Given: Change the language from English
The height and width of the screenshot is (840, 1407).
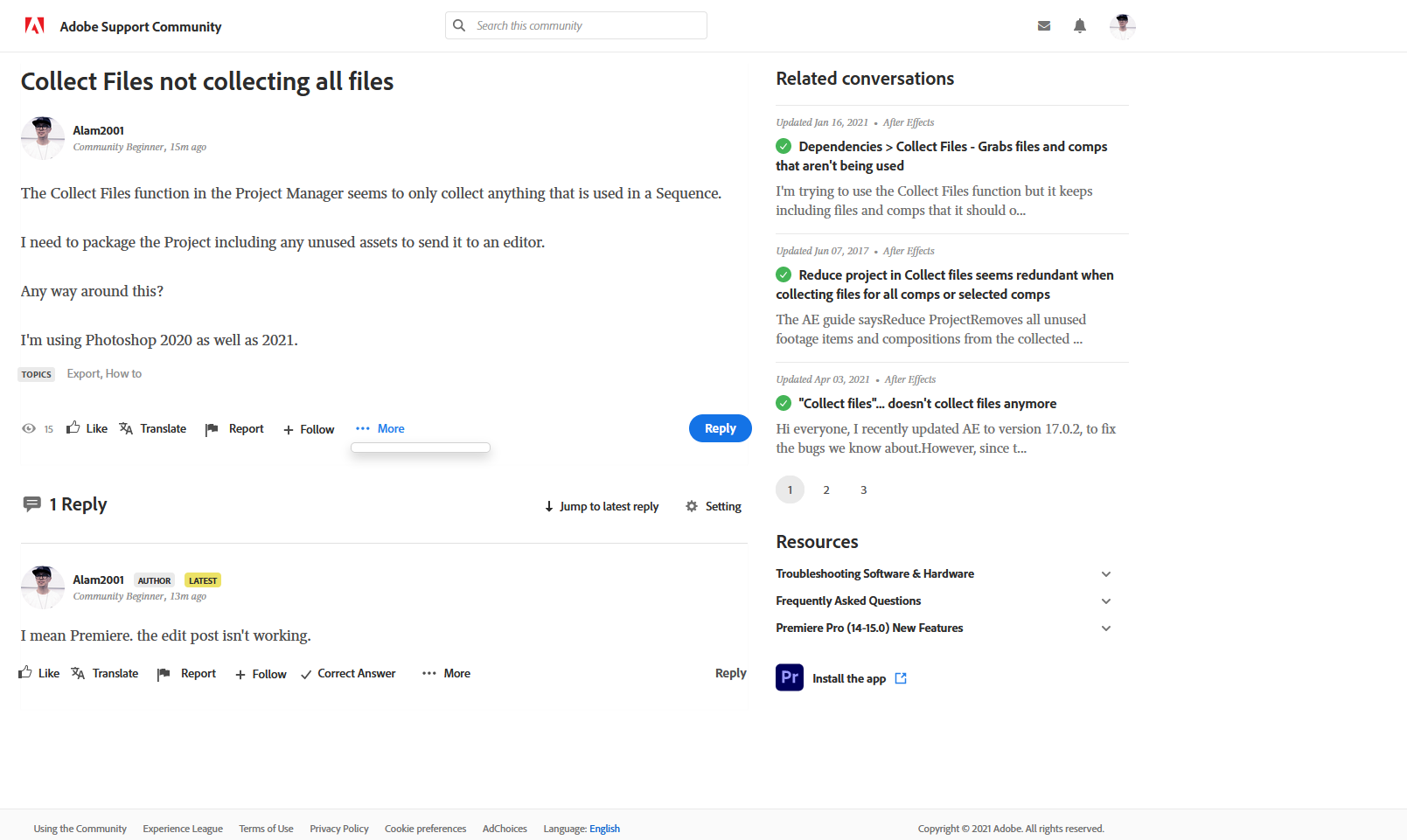Looking at the screenshot, I should click(604, 829).
